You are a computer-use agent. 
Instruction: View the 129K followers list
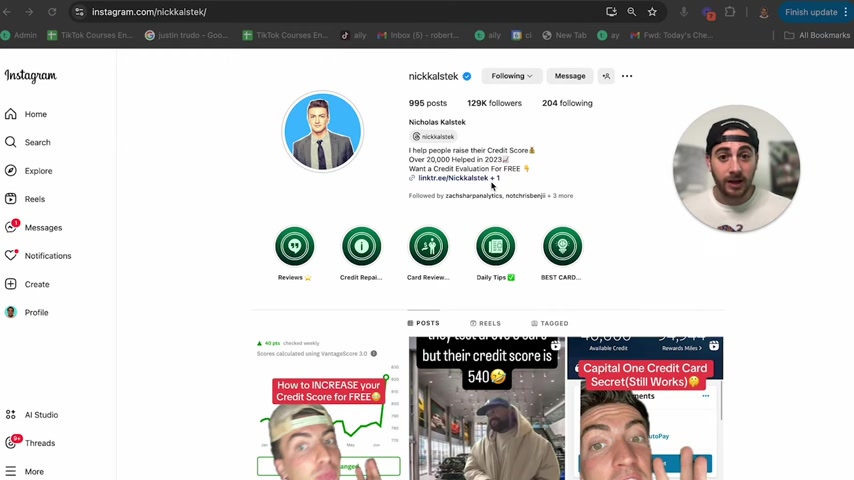click(x=494, y=103)
